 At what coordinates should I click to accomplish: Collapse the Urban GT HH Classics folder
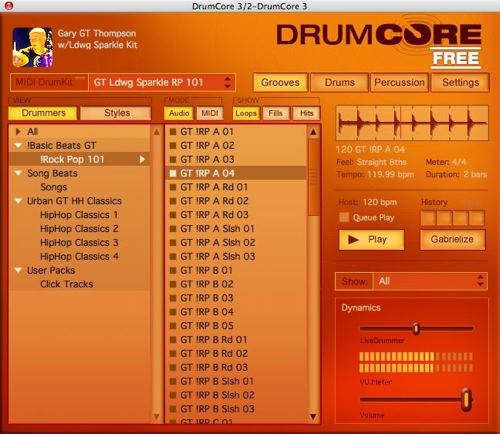pyautogui.click(x=18, y=201)
